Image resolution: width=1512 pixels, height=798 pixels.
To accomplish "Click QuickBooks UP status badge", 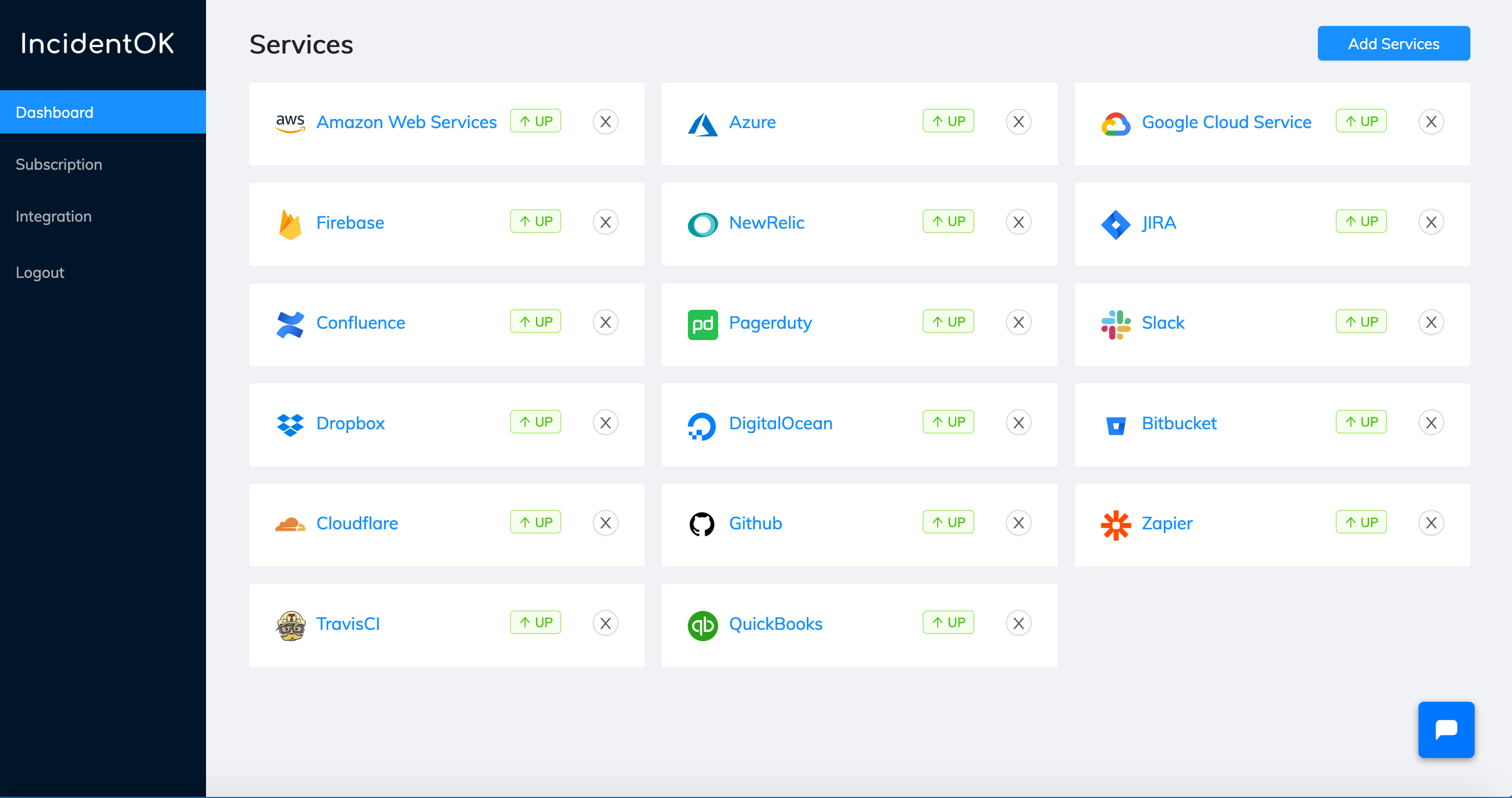I will coord(948,622).
